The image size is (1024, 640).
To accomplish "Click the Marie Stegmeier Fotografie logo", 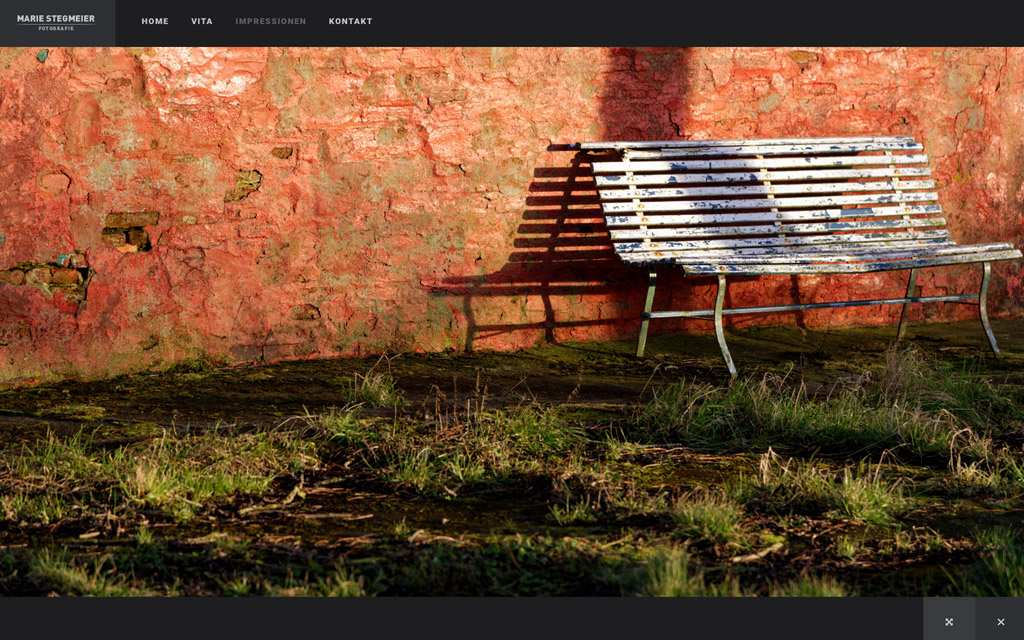I will tap(56, 22).
